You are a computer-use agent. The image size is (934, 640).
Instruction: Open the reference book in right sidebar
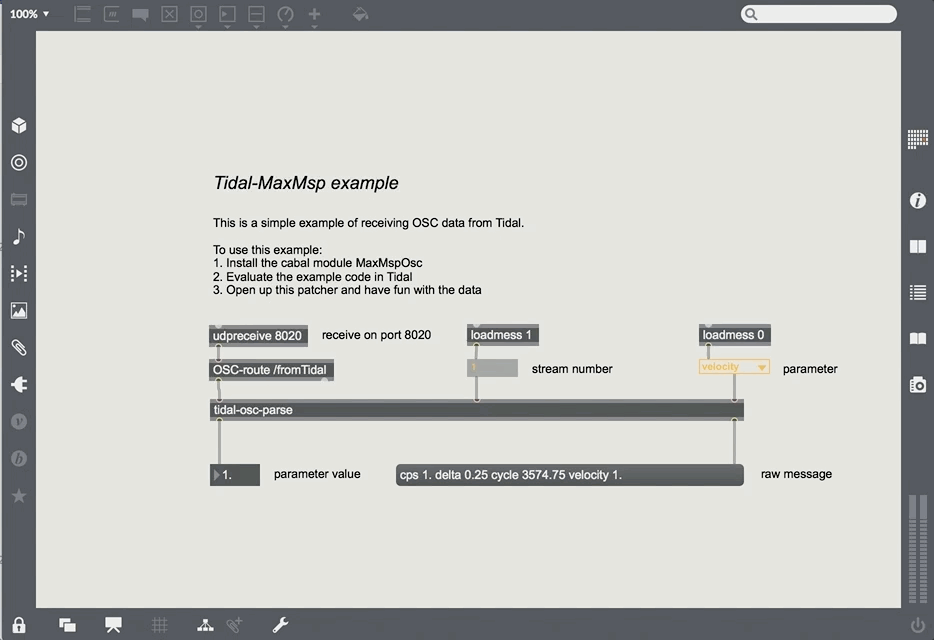coord(918,247)
